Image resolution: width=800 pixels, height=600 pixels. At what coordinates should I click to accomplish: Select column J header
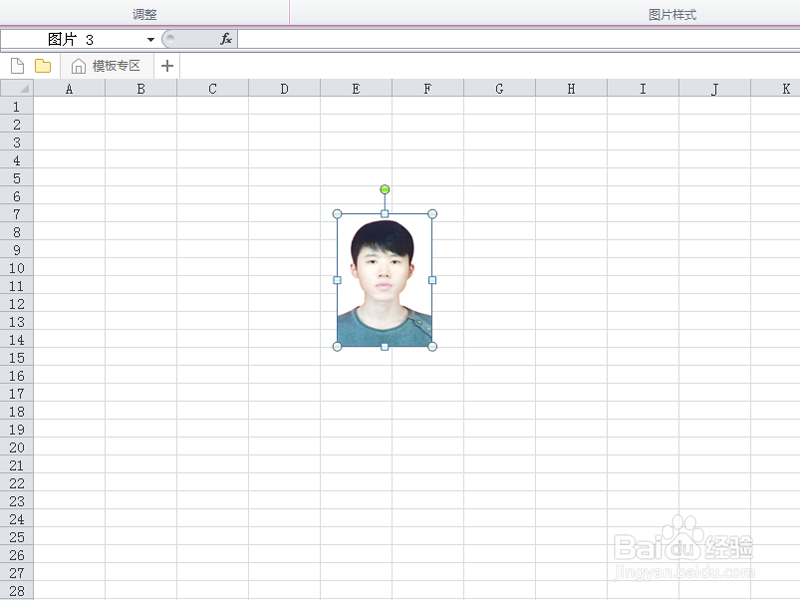715,89
